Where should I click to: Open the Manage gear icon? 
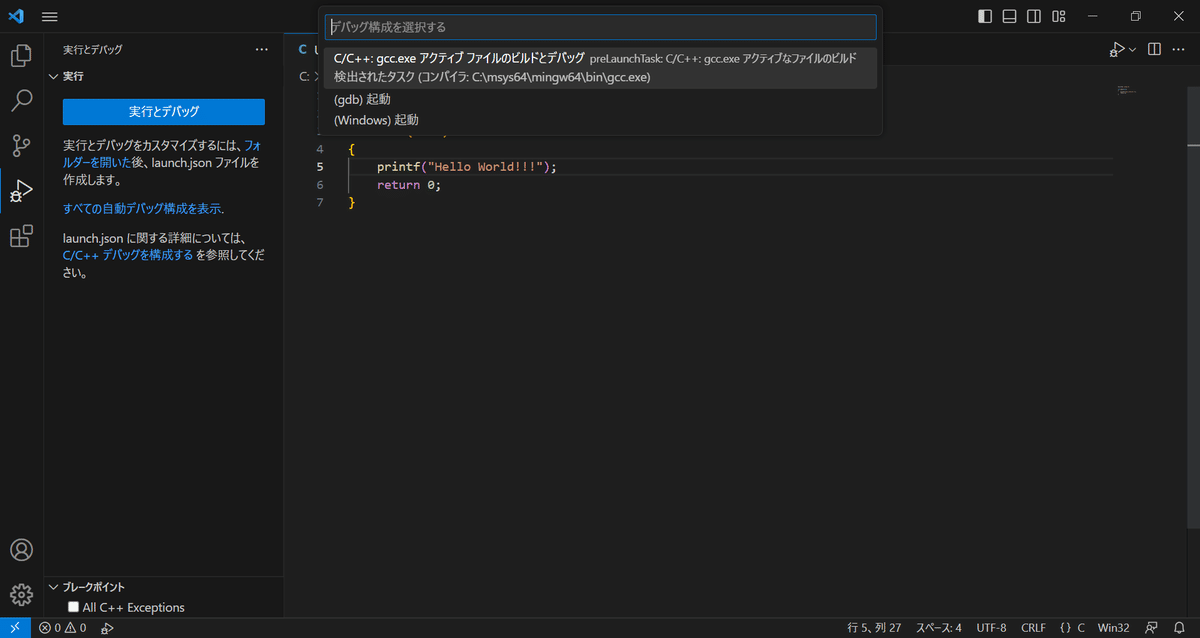(21, 594)
